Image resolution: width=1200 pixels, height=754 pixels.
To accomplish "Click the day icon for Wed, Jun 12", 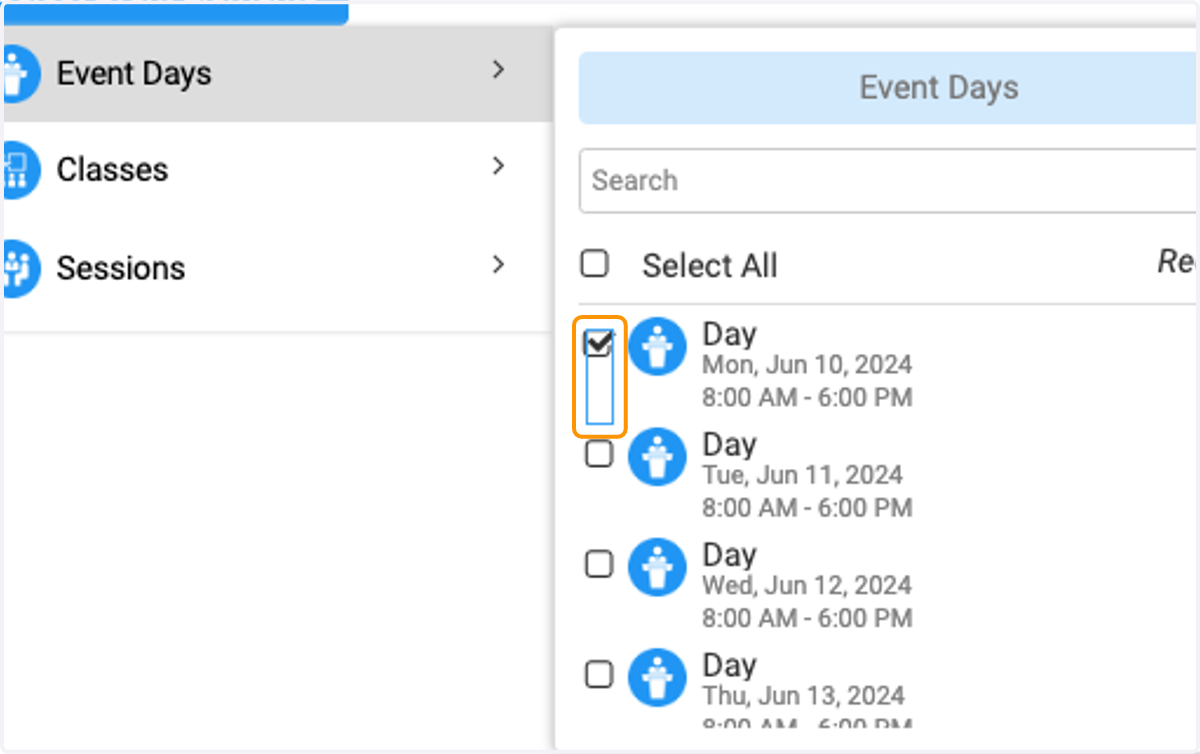I will (x=657, y=567).
